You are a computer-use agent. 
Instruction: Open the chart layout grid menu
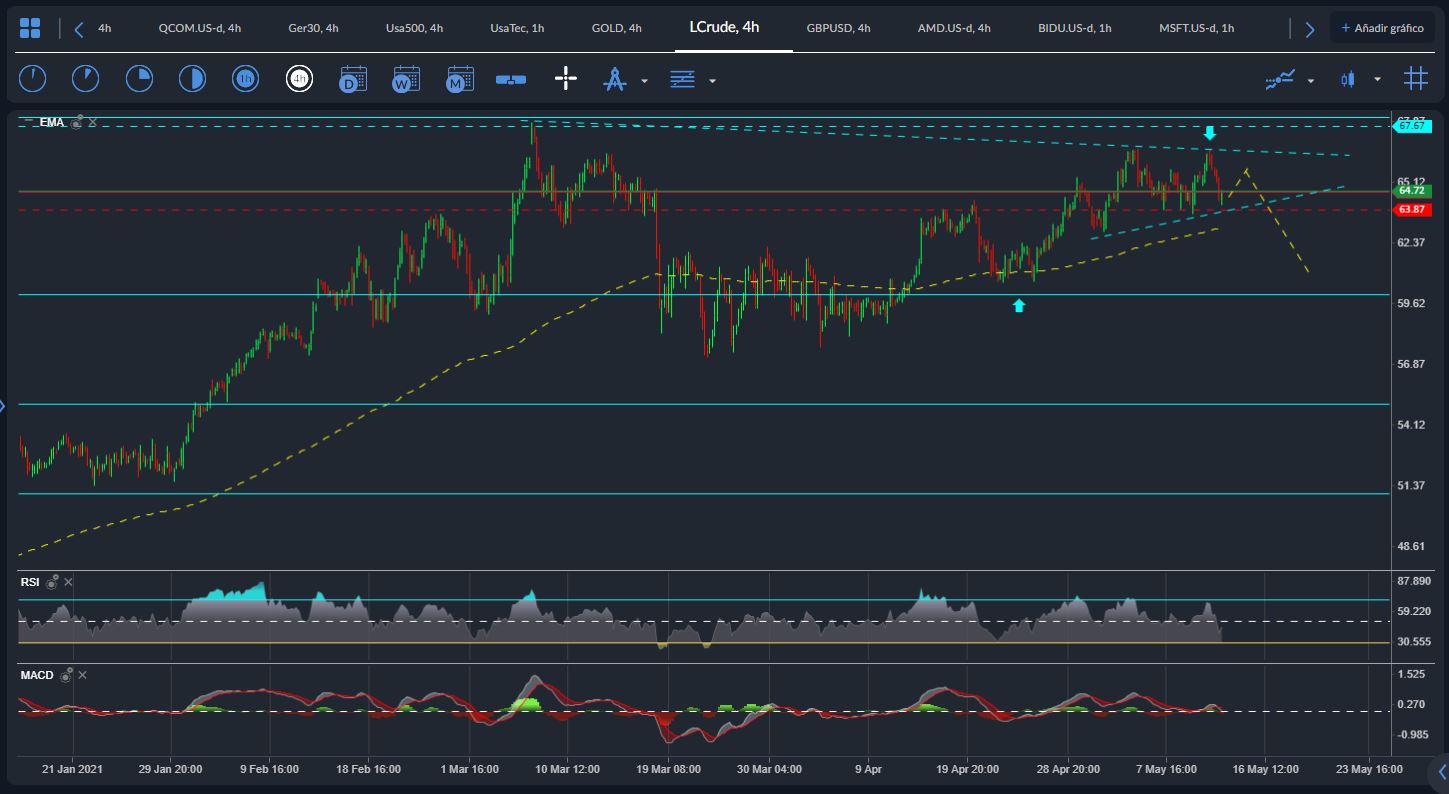point(30,28)
